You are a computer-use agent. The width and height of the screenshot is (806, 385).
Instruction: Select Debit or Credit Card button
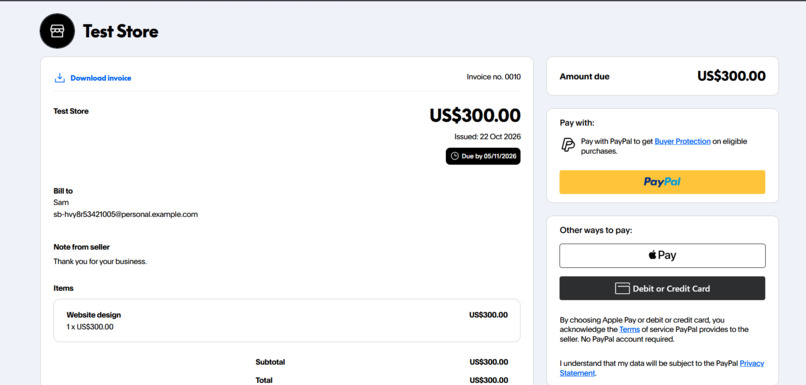pyautogui.click(x=662, y=288)
